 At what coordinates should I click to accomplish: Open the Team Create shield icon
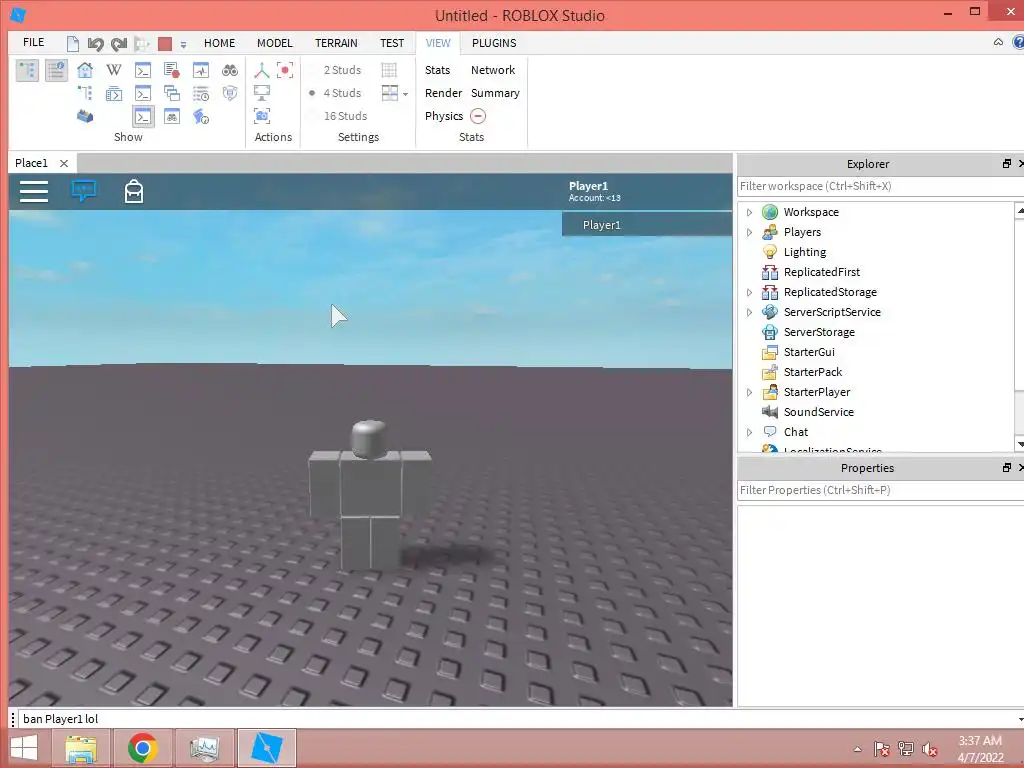229,93
